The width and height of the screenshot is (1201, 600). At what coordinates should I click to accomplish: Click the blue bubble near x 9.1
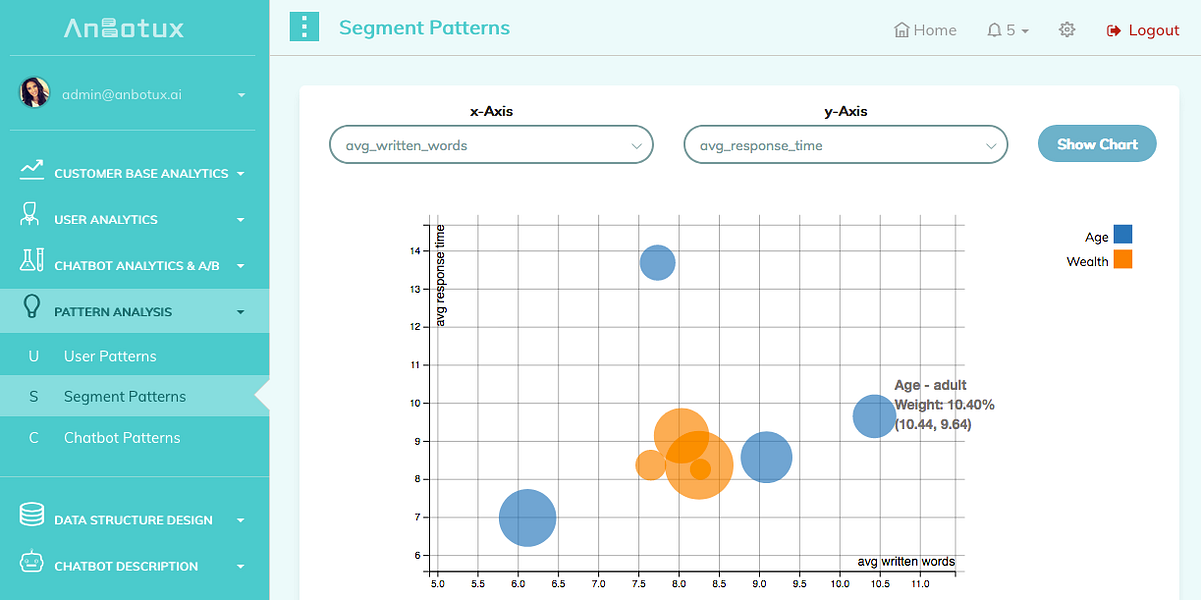(766, 457)
